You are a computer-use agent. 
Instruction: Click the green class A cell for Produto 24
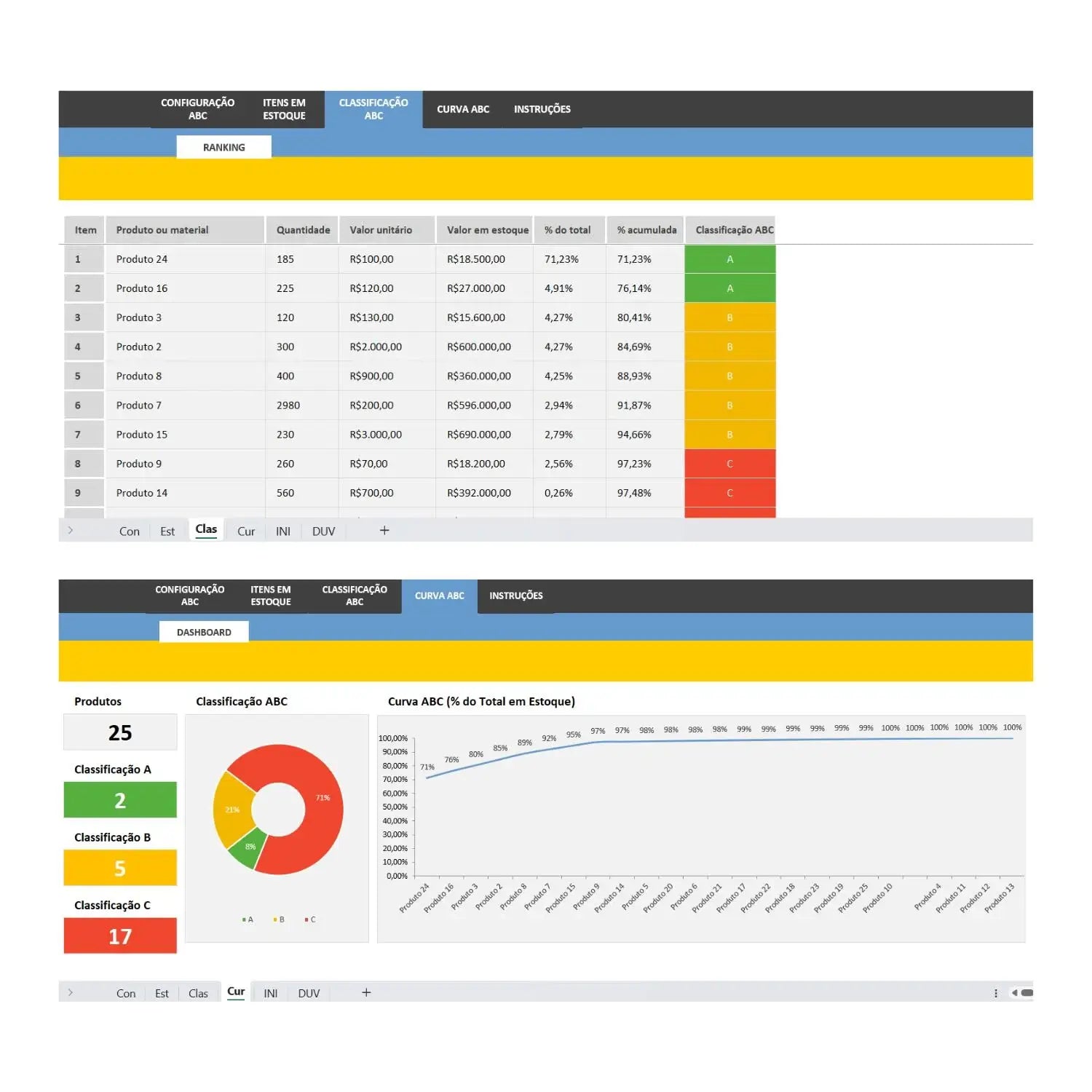[x=729, y=259]
